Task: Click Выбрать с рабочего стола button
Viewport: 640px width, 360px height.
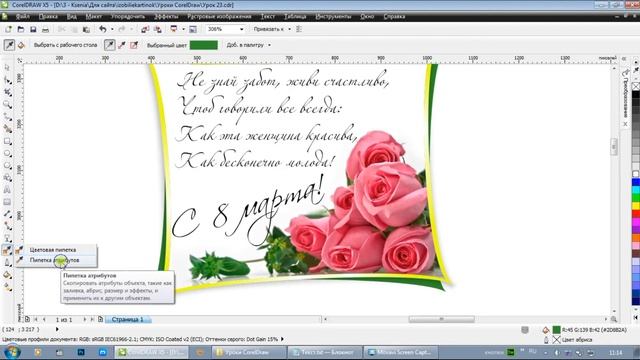Action: (x=65, y=45)
